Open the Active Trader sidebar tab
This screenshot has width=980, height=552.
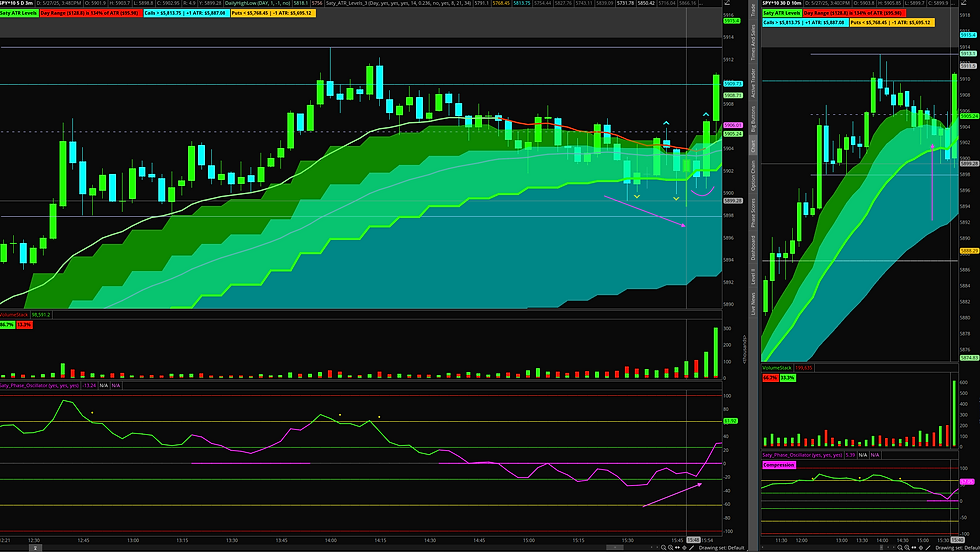tap(753, 83)
